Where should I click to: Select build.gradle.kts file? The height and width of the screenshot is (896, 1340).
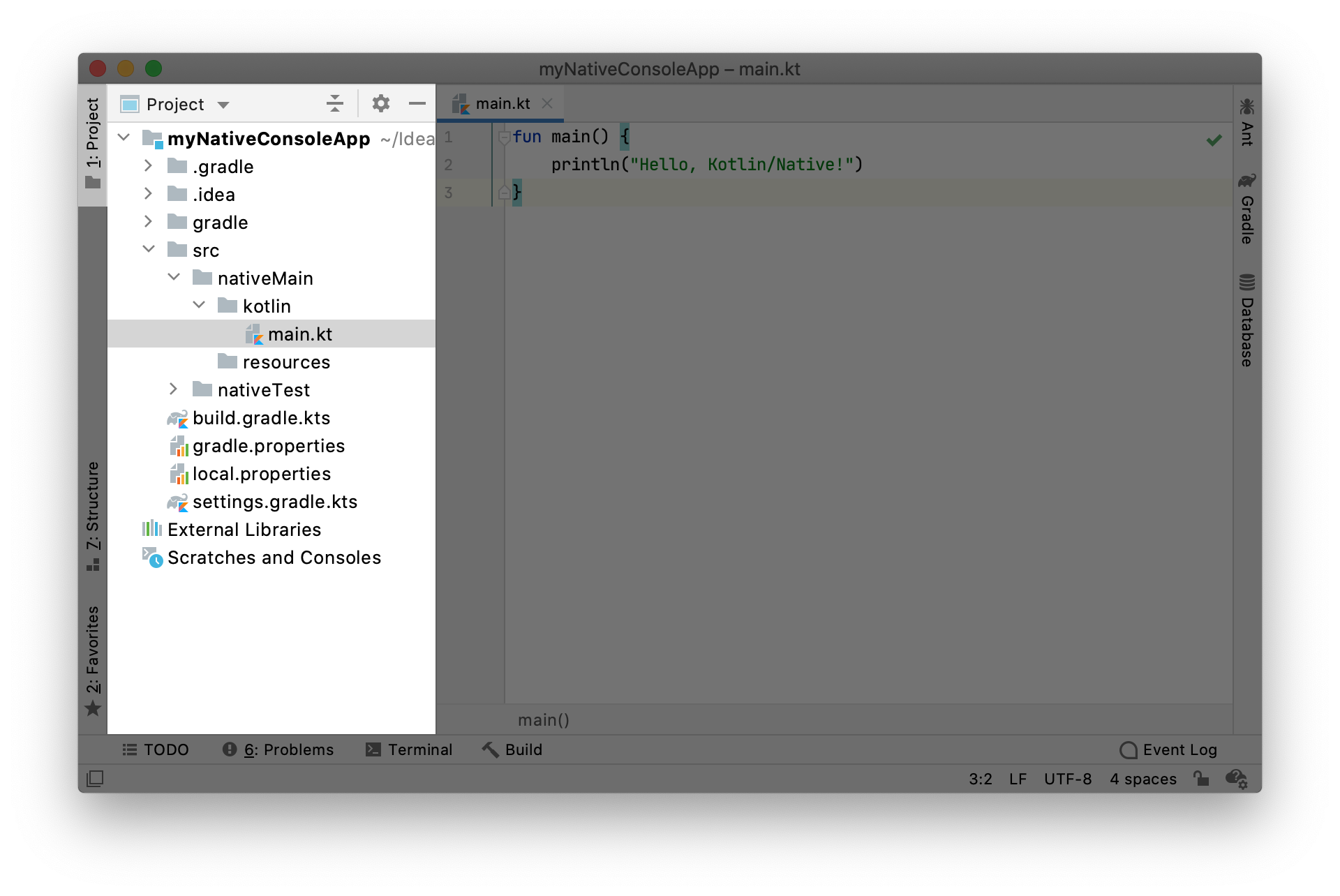pyautogui.click(x=271, y=418)
